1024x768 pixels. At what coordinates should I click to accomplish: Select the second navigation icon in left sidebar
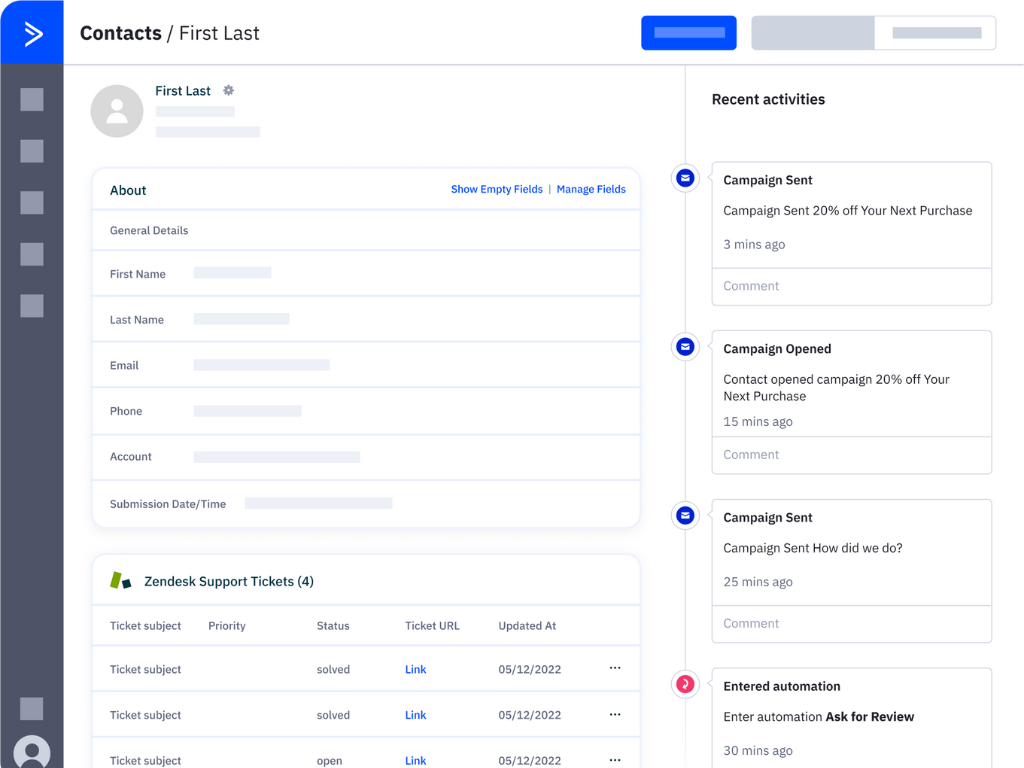(x=31, y=151)
